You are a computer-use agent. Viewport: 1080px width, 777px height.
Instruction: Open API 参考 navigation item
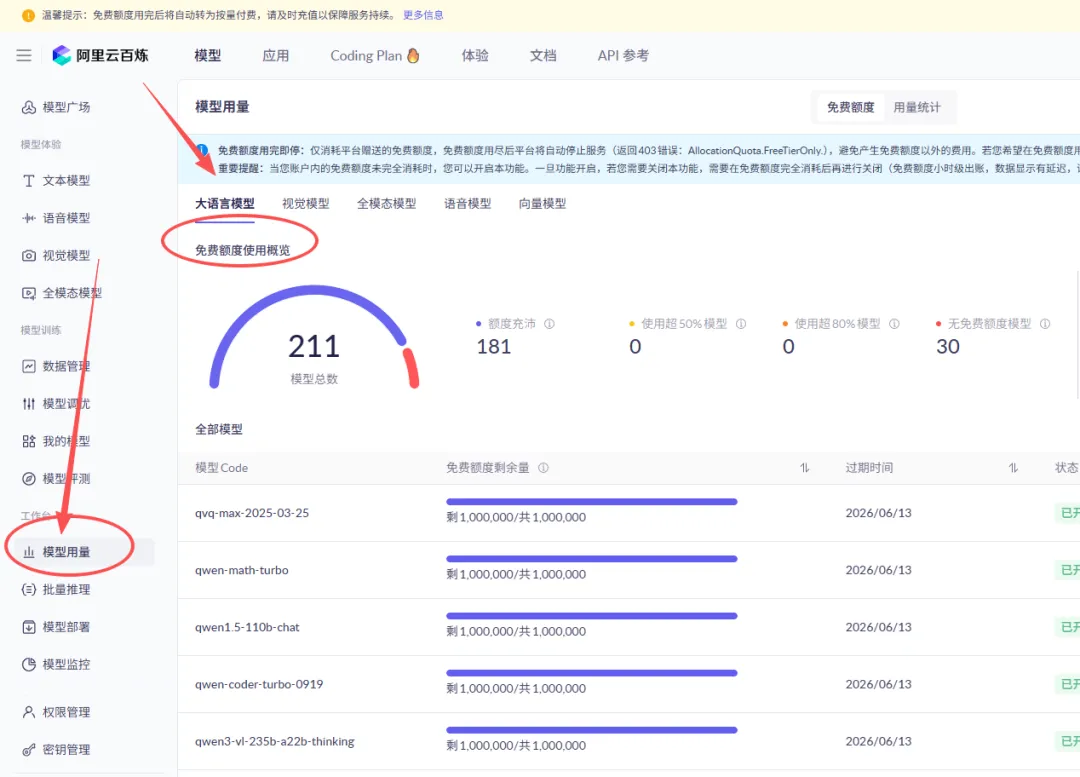click(x=623, y=55)
